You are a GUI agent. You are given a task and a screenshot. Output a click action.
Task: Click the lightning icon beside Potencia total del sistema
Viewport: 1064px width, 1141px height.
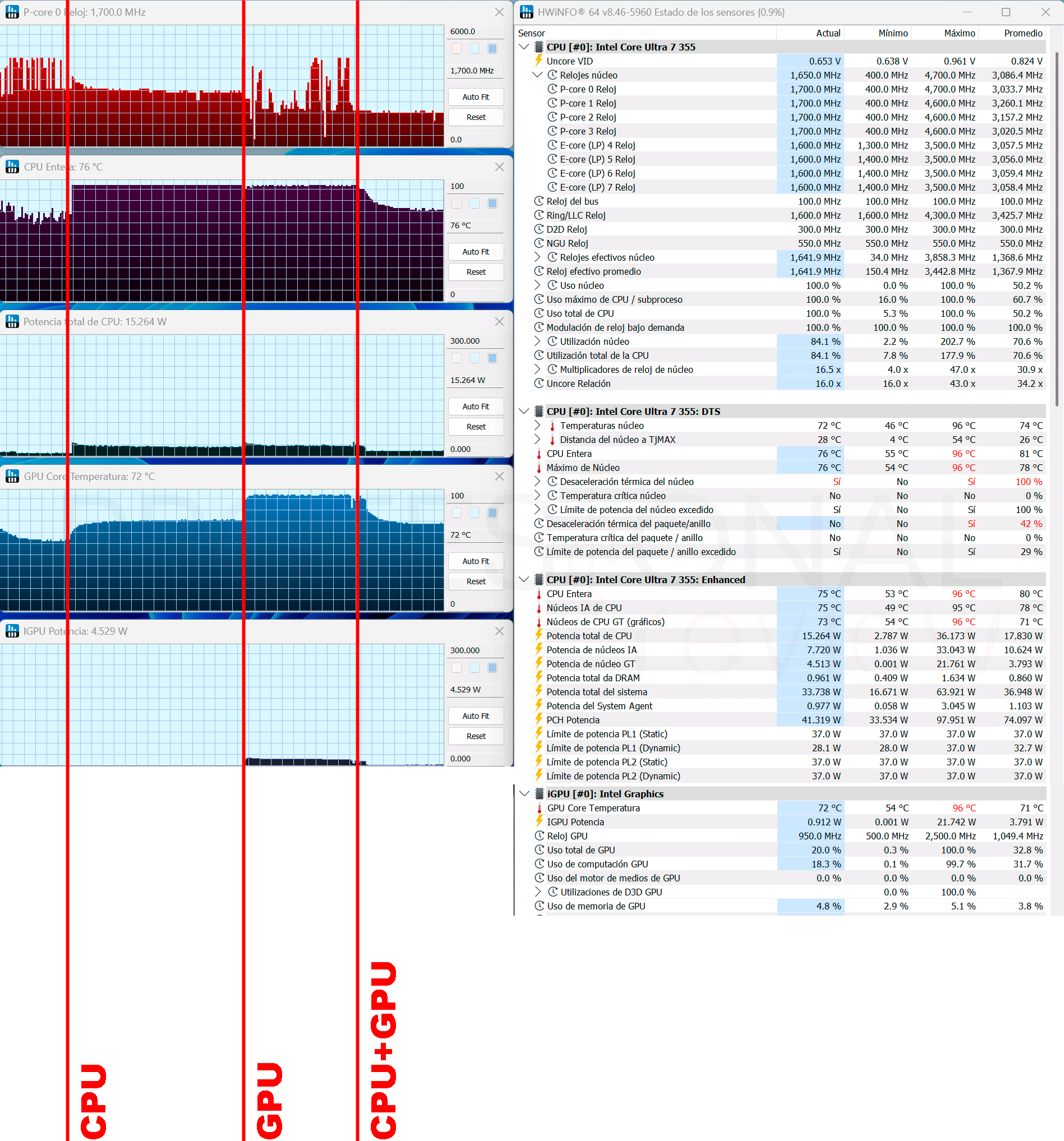pyautogui.click(x=538, y=691)
